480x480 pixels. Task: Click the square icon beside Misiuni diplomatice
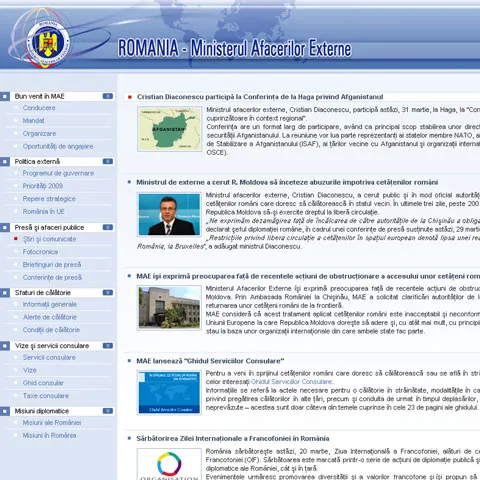tap(5, 411)
